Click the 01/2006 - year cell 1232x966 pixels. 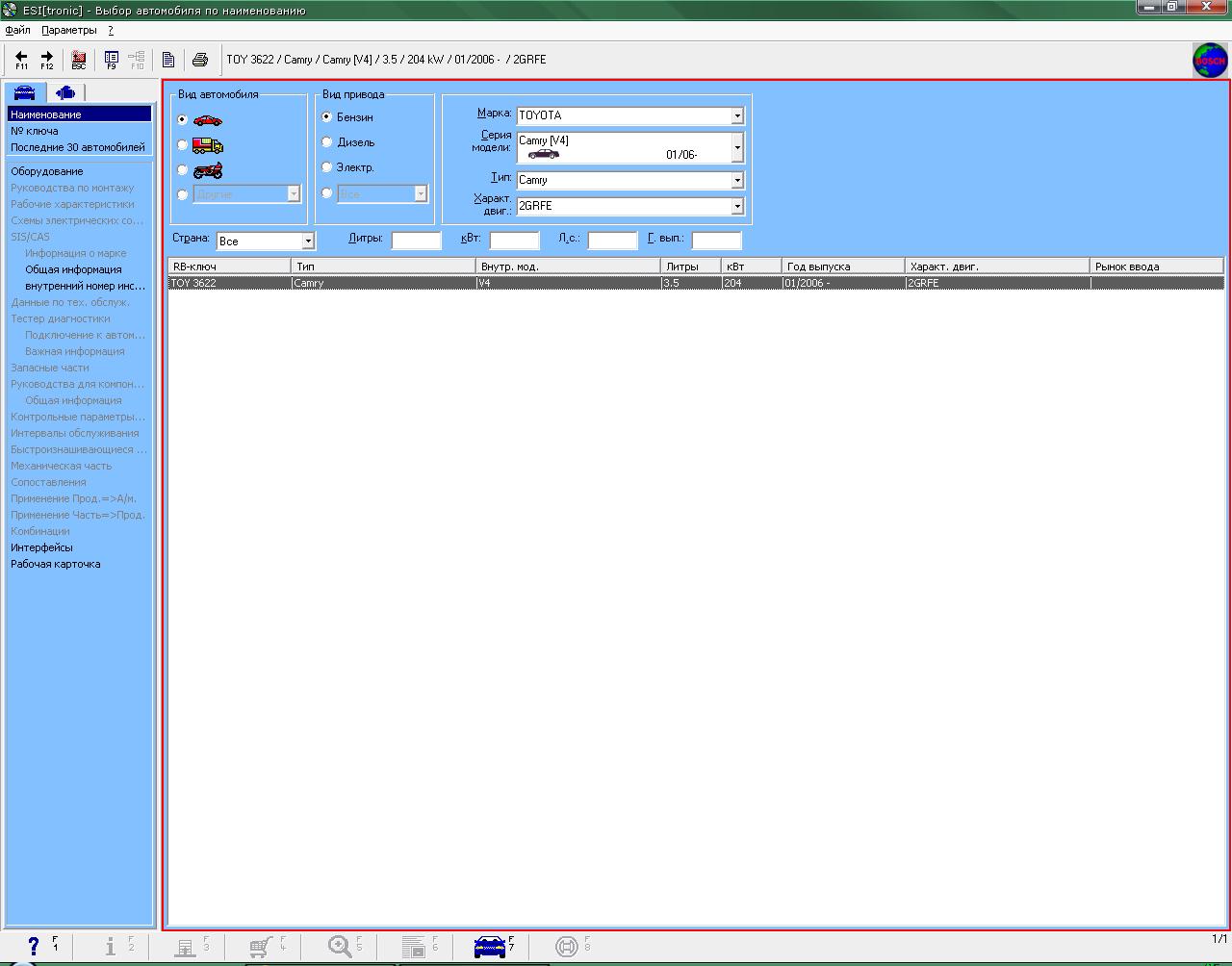click(x=843, y=283)
